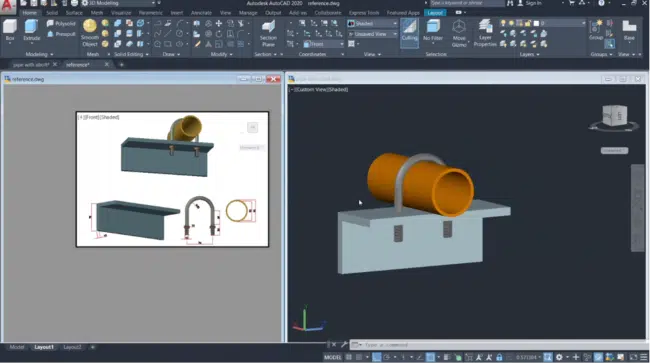Open the help question mark icon
This screenshot has height=364, width=650.
point(601,3)
